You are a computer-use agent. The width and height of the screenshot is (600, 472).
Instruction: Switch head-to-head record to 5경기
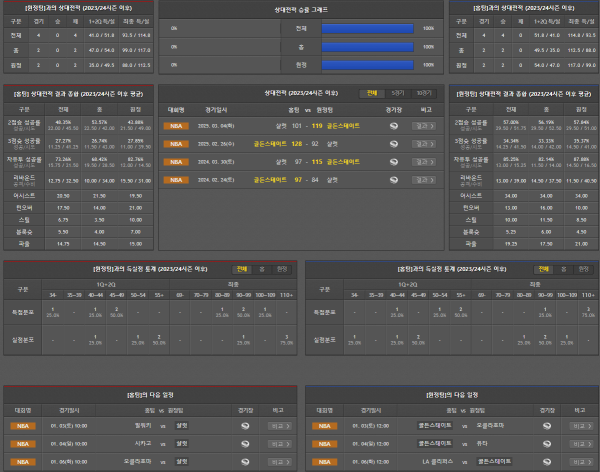pyautogui.click(x=397, y=91)
